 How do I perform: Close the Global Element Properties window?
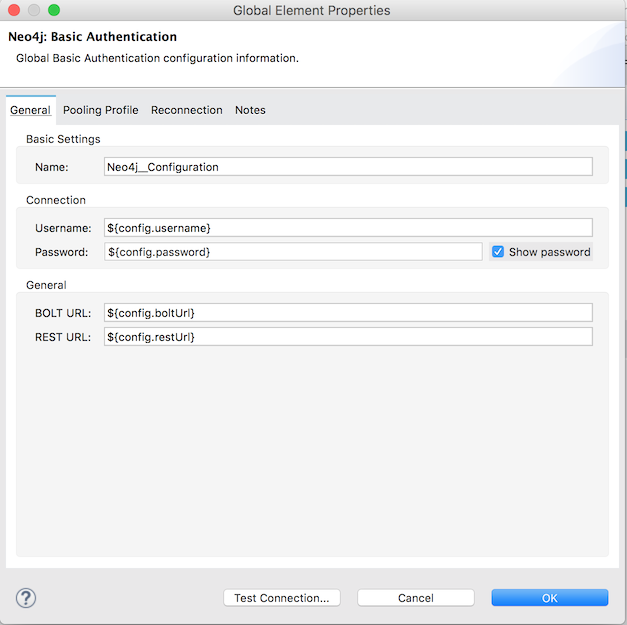coord(14,10)
